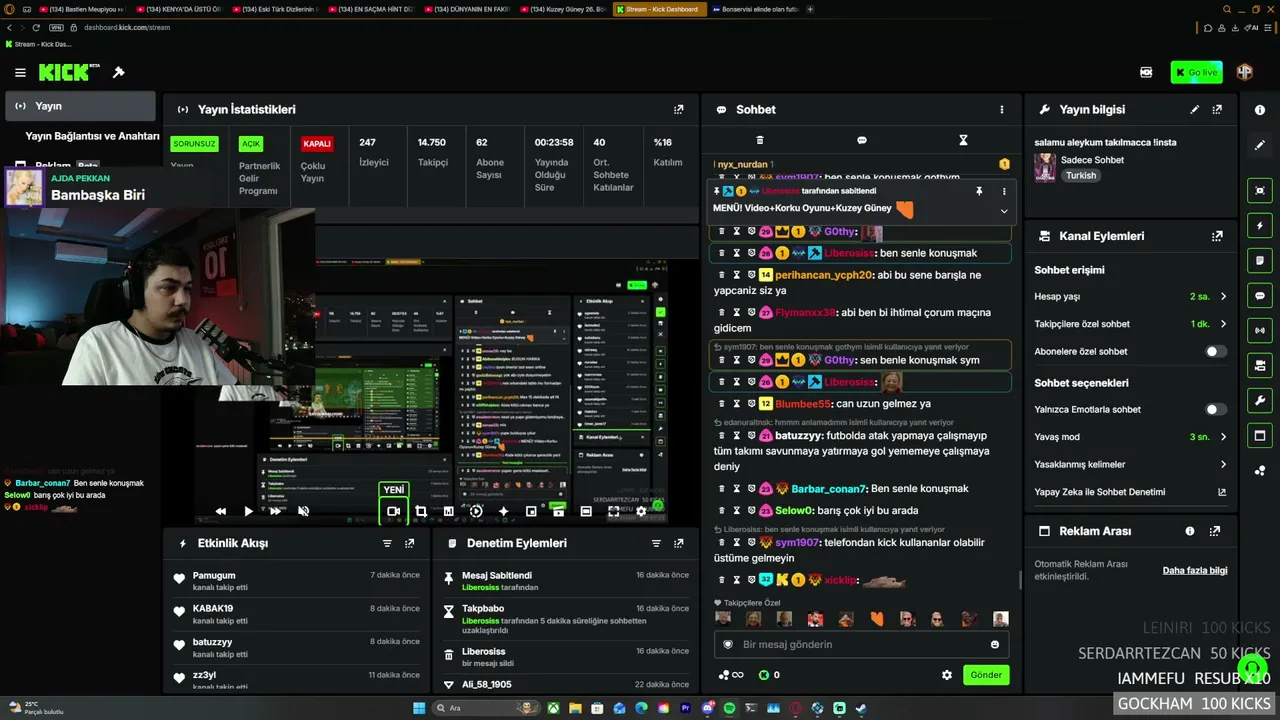Unmute the stream preview audio

click(303, 511)
